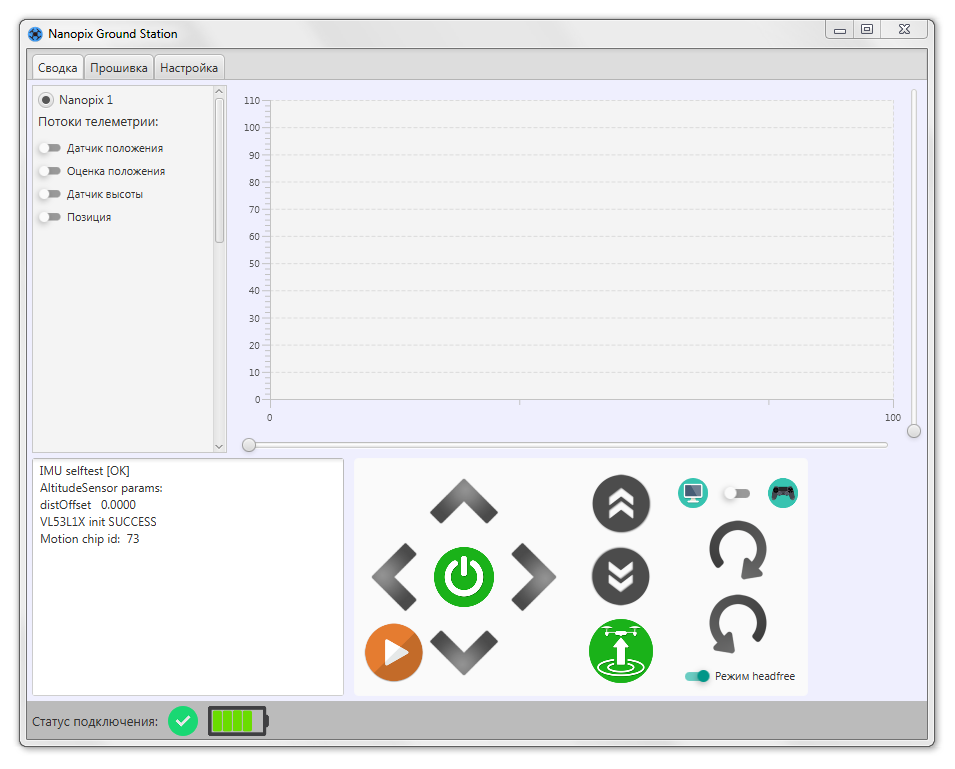The height and width of the screenshot is (769, 955).
Task: Click the green connection status checkmark
Action: pos(183,721)
